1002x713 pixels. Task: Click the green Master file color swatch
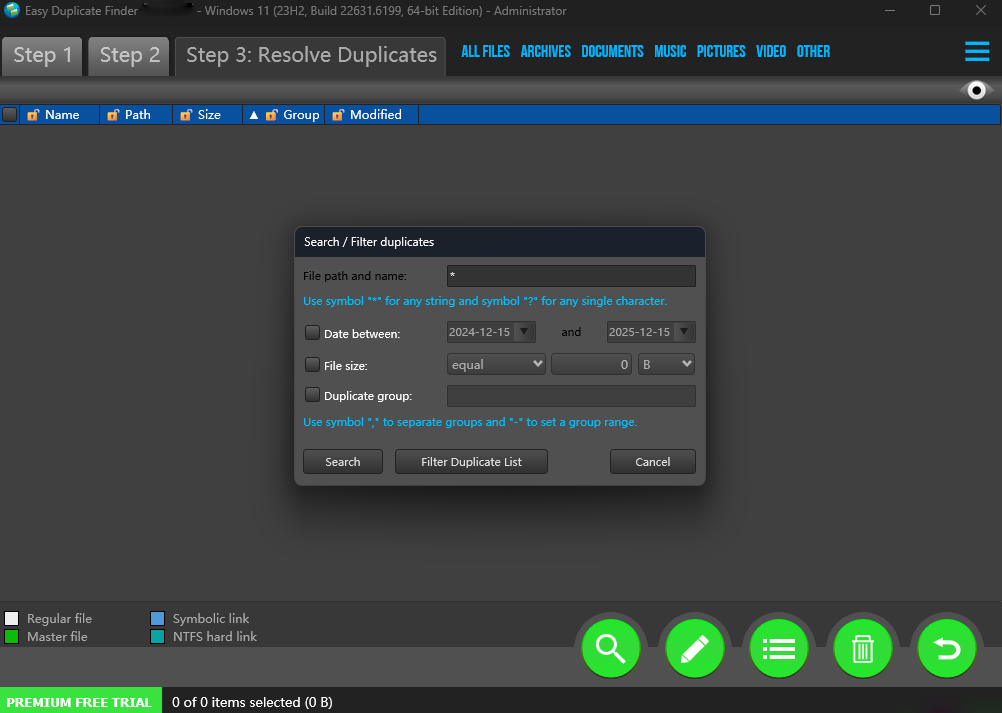pos(12,636)
